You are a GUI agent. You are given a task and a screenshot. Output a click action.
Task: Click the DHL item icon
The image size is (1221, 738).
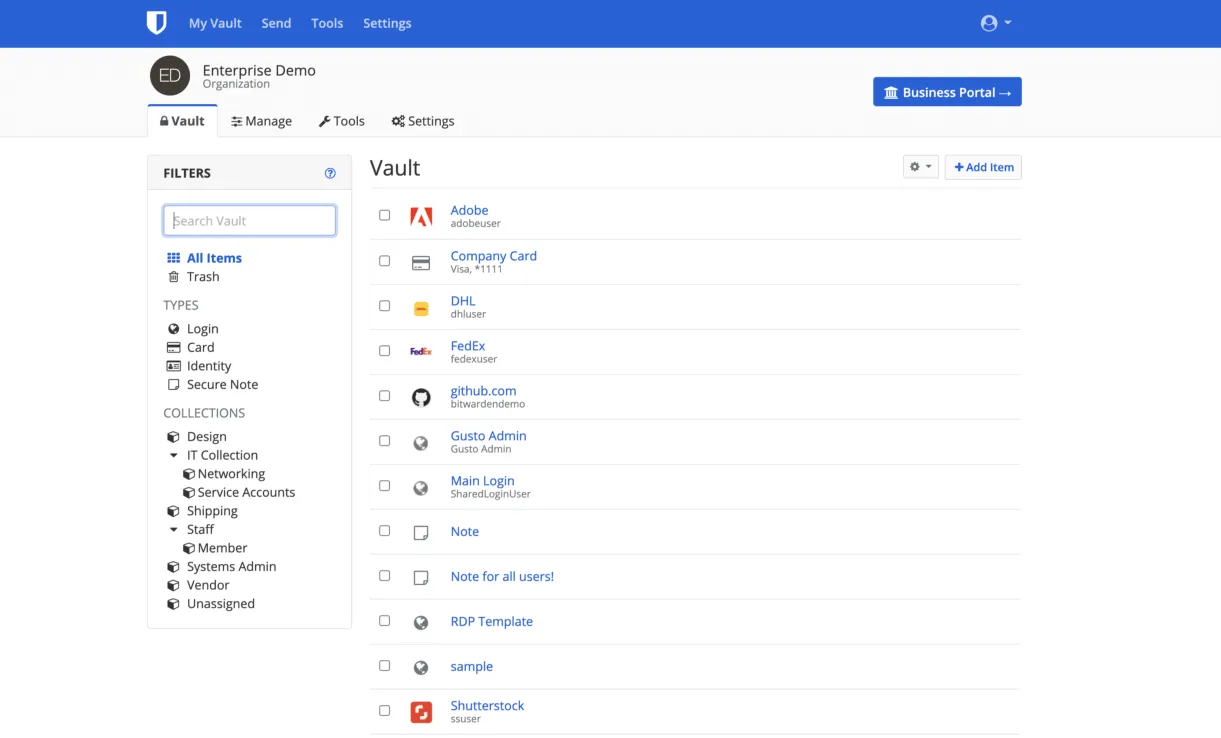(421, 308)
